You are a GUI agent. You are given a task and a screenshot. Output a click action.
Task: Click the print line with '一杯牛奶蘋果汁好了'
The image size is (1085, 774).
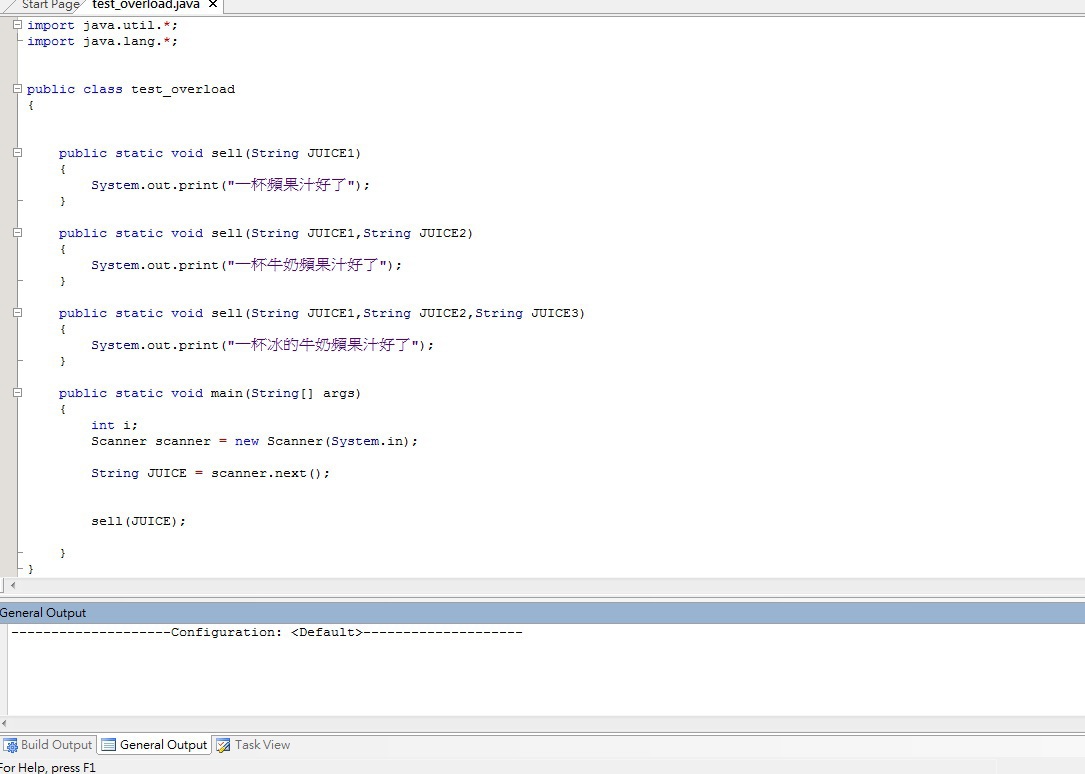[x=246, y=265]
